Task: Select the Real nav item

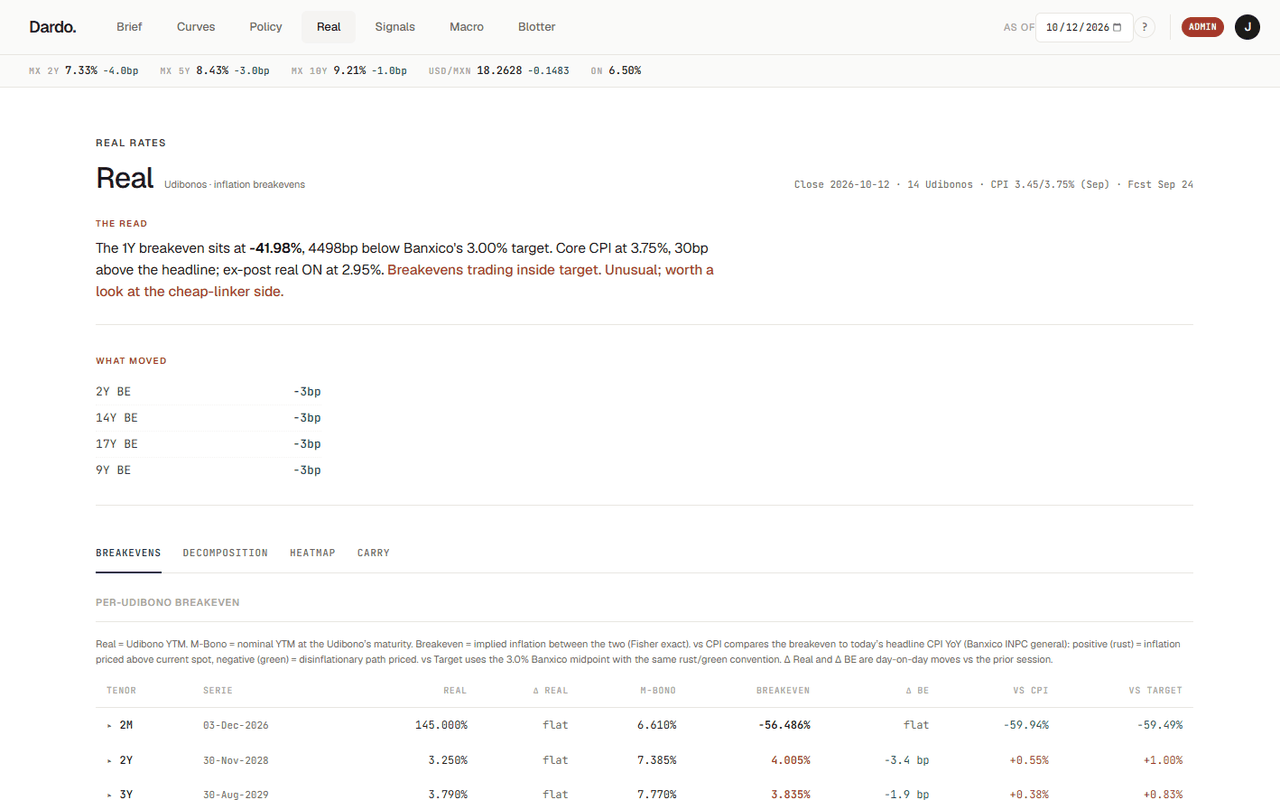Action: pos(329,27)
